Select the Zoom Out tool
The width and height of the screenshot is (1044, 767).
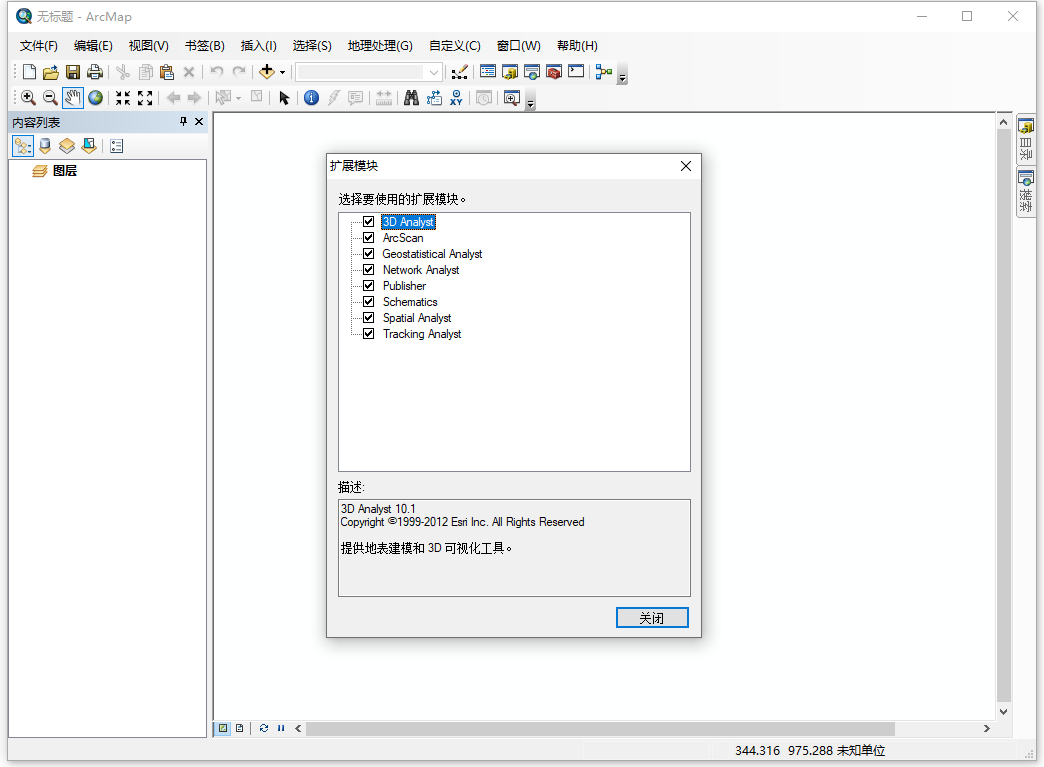(x=50, y=98)
